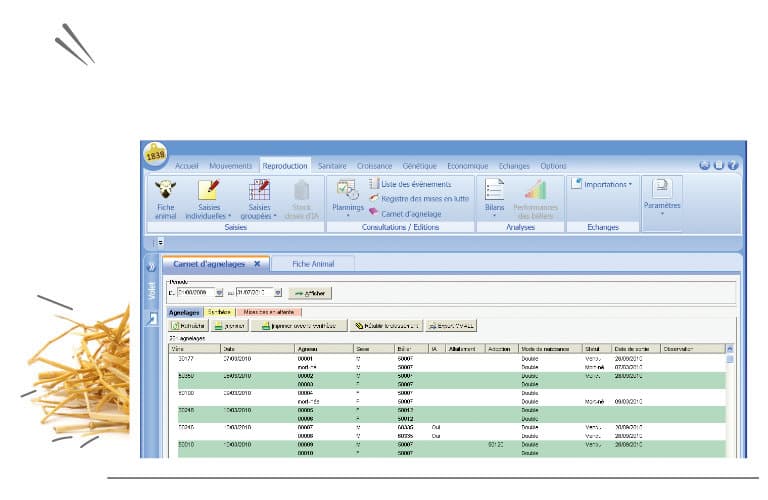Open the period end date dropdown
Image resolution: width=768 pixels, height=500 pixels.
point(279,293)
